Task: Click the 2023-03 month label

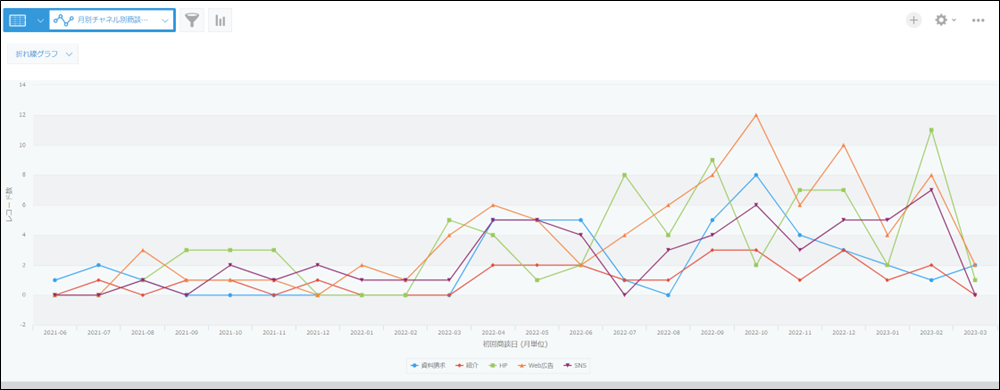Action: 975,333
